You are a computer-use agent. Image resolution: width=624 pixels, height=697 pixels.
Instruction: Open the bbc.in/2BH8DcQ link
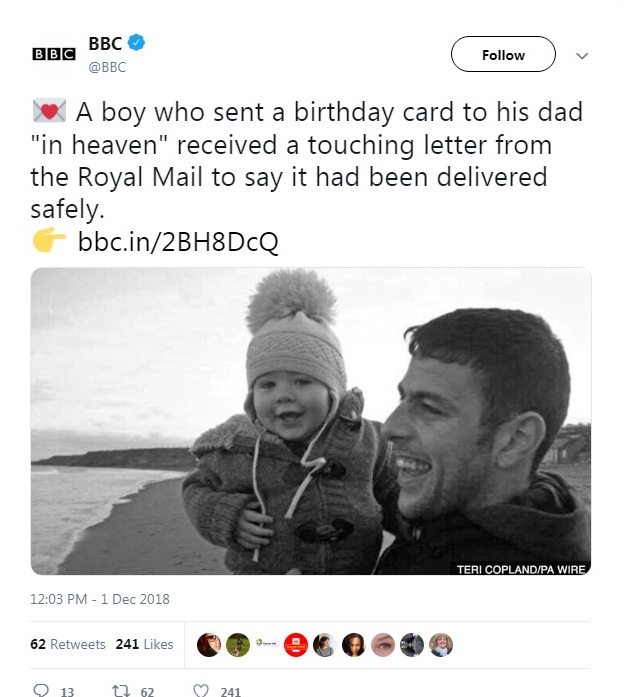click(178, 241)
